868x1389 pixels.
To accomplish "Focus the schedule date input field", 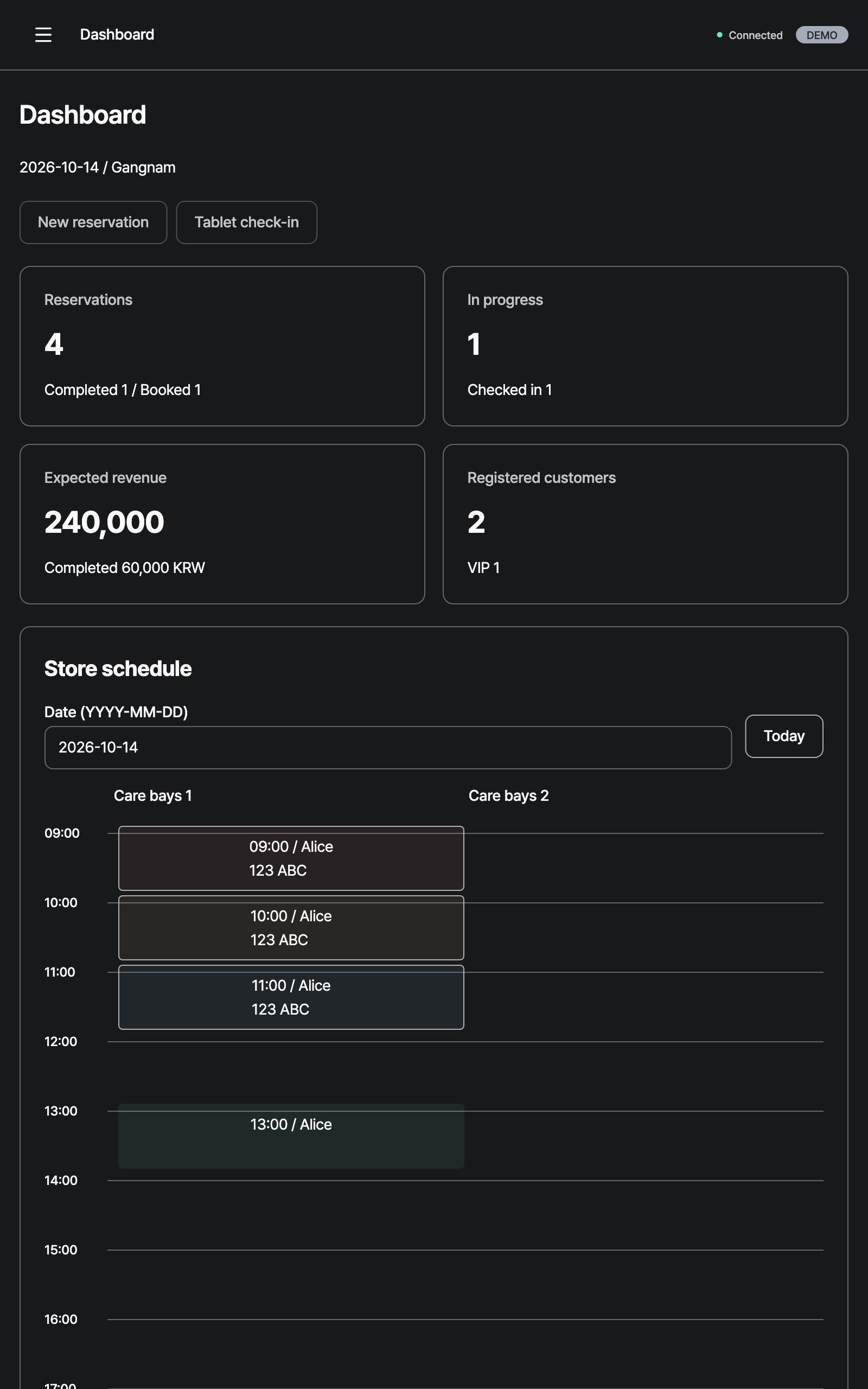I will tap(388, 747).
